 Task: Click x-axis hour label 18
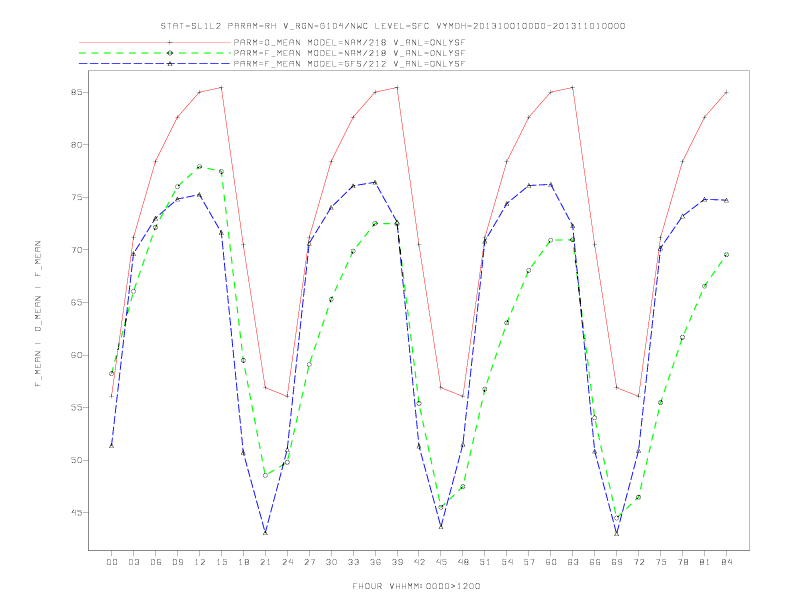(x=243, y=562)
